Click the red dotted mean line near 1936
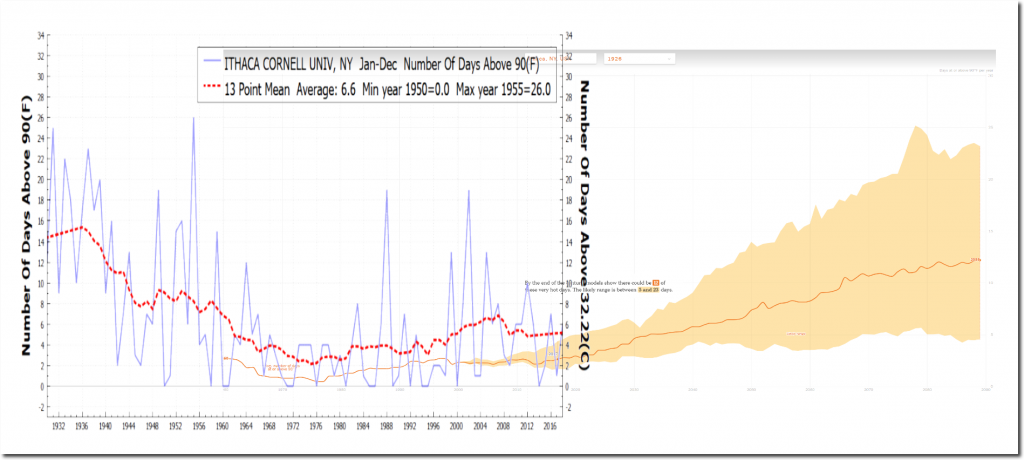The image size is (1024, 460). 82,227
